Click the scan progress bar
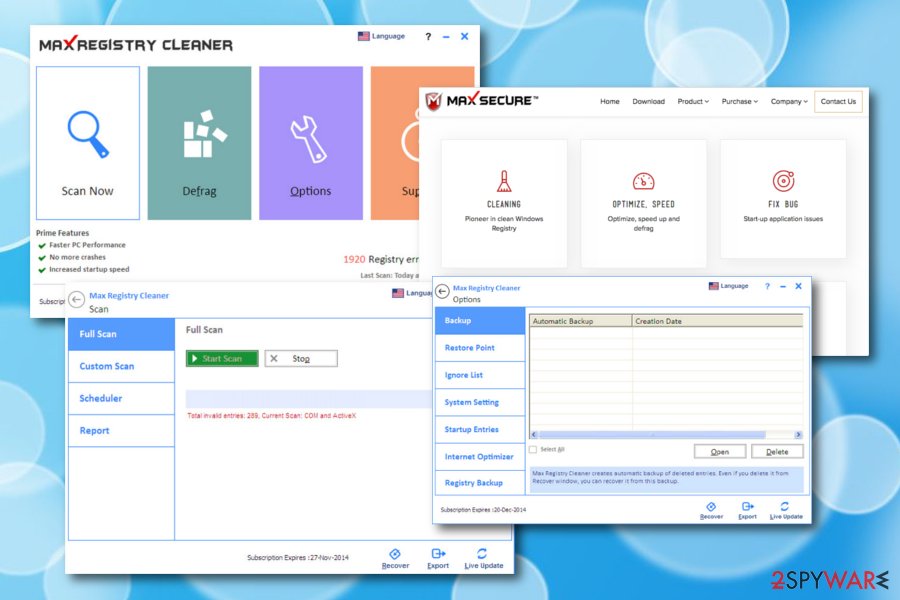This screenshot has height=600, width=900. tap(309, 399)
